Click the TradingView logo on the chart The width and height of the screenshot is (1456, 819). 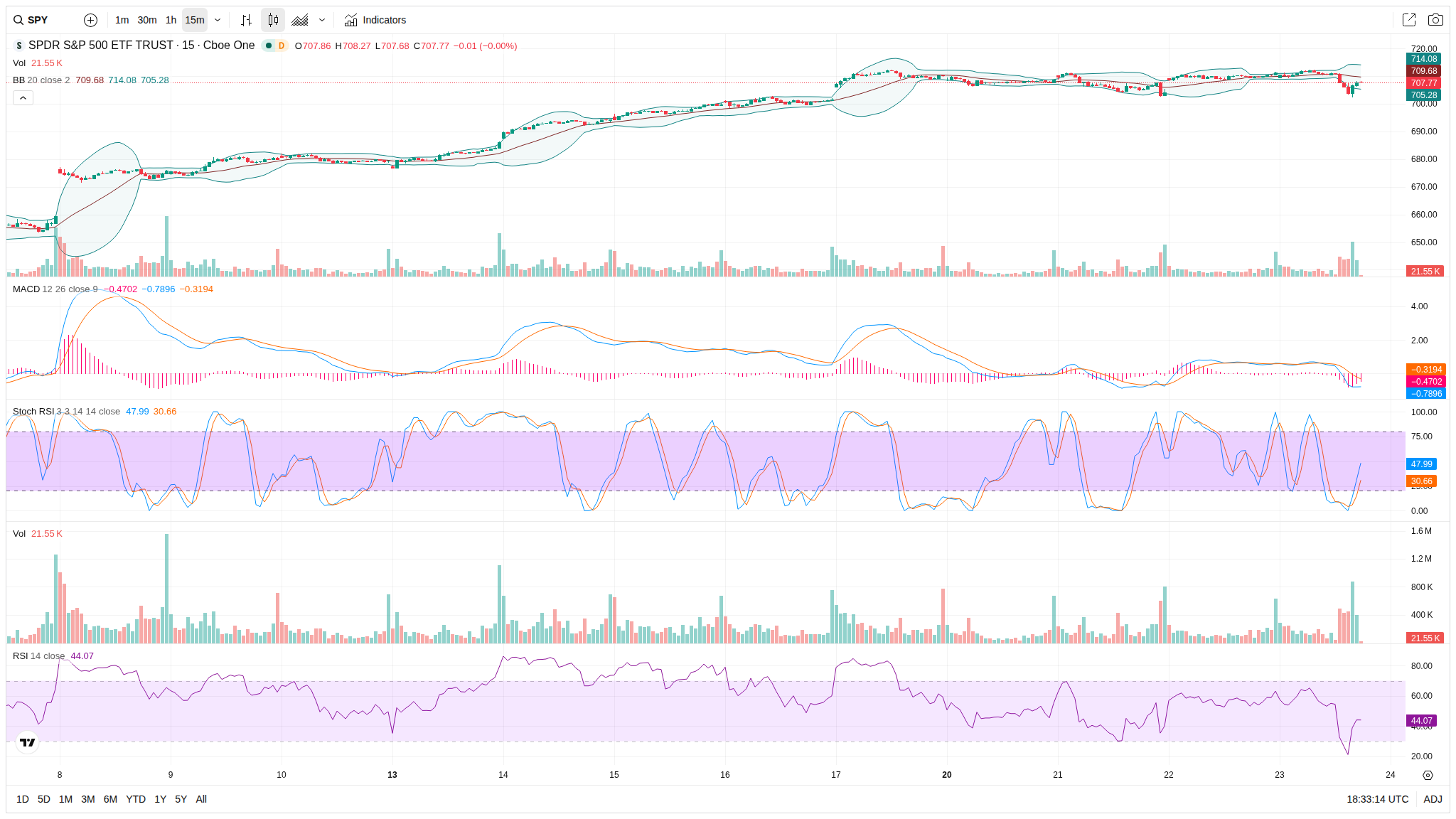click(28, 742)
